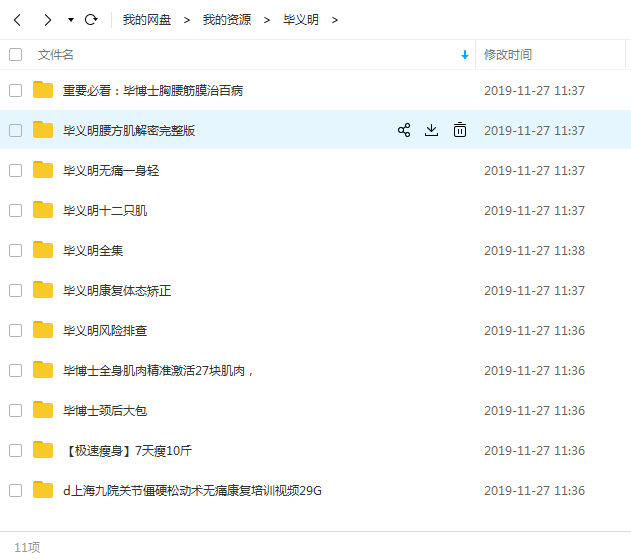The image size is (631, 559).
Task: Click the 11项 item count in status bar
Action: pos(27,547)
